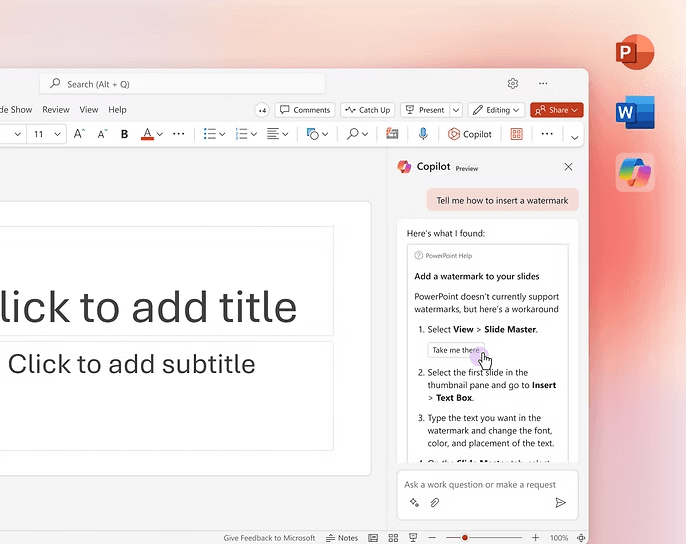Start Dictate with the microphone icon
Viewport: 686px width, 544px height.
423,134
